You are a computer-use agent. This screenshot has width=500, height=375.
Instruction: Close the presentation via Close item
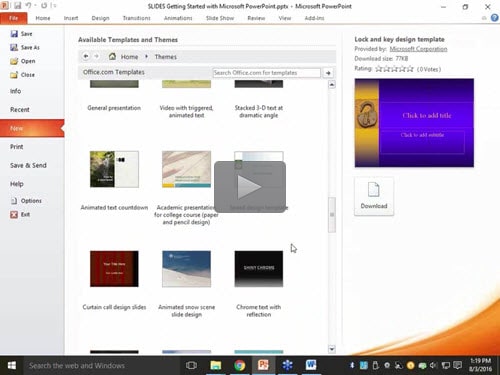click(22, 75)
